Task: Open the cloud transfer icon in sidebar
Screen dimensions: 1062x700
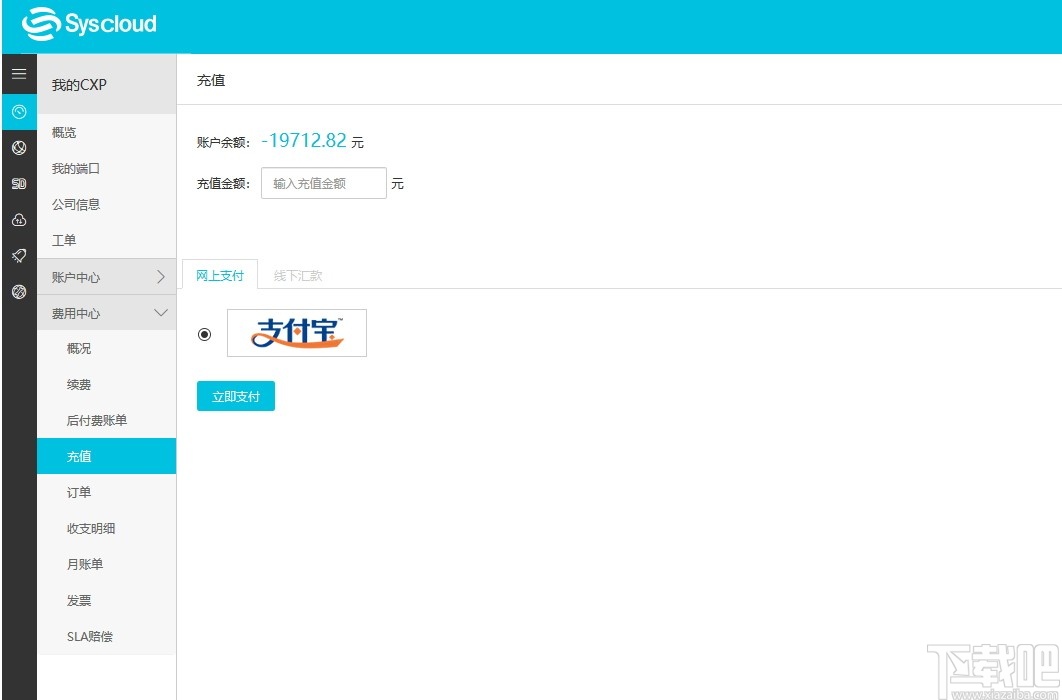Action: [18, 219]
